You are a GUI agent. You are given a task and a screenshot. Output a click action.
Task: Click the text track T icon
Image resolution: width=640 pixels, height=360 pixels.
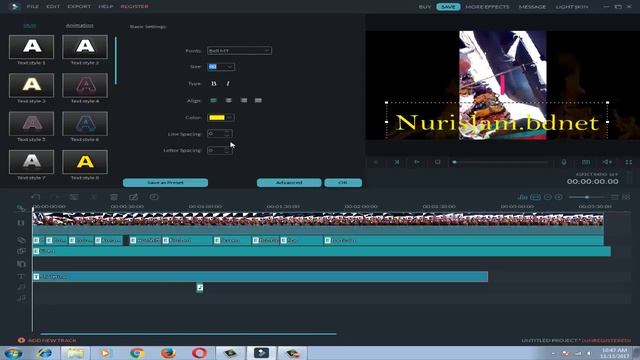21,276
